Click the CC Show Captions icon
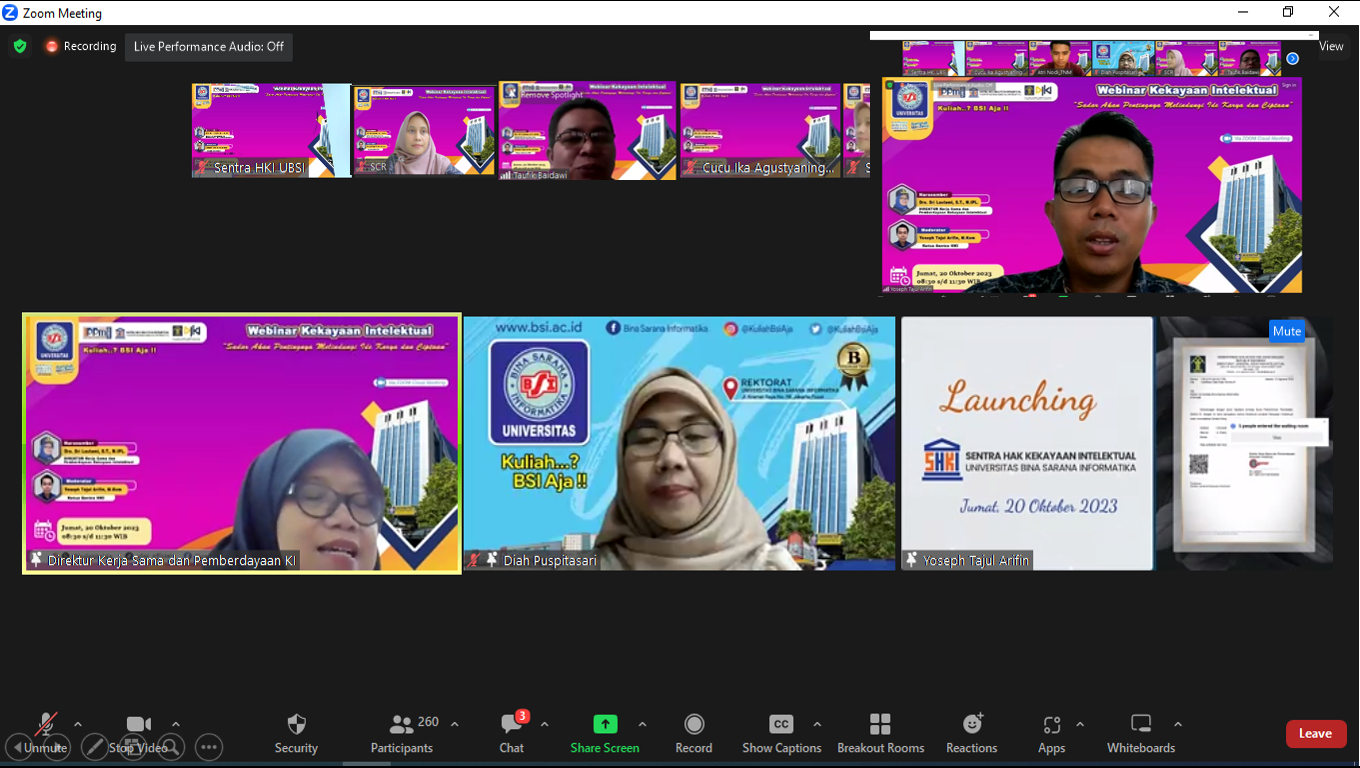This screenshot has height=768, width=1360. pyautogui.click(x=781, y=724)
